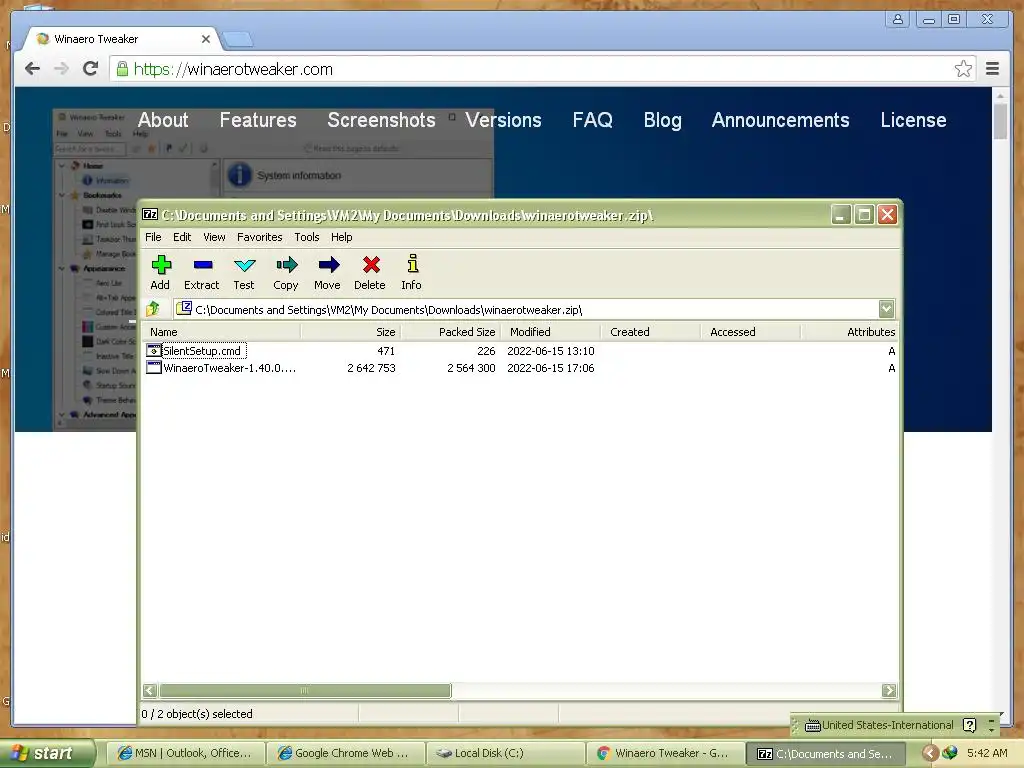This screenshot has width=1024, height=768.
Task: Sort by the Packed Size column header
Action: [451, 332]
